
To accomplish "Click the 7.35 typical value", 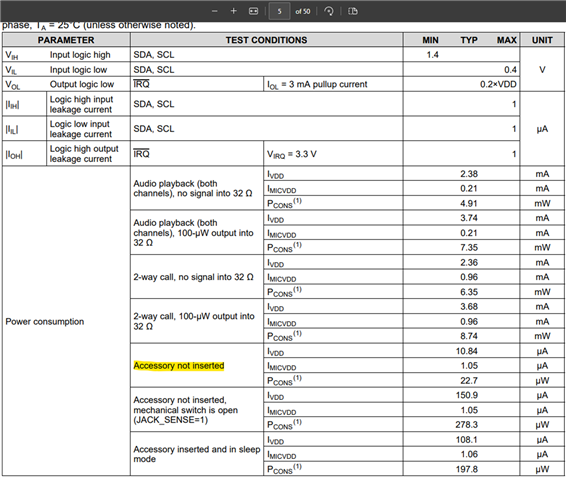I will 469,248.
